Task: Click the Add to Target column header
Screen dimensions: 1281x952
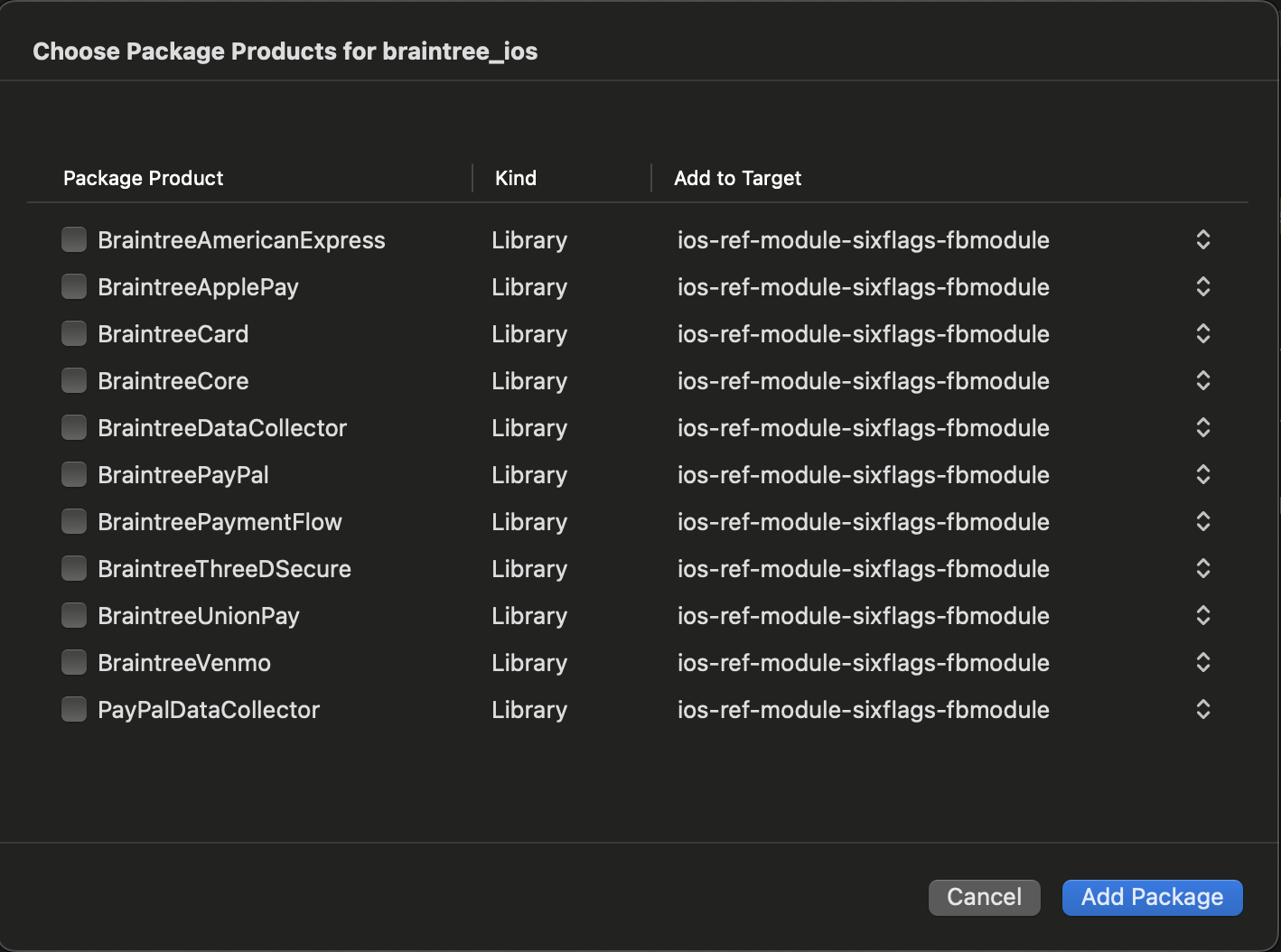Action: [737, 178]
